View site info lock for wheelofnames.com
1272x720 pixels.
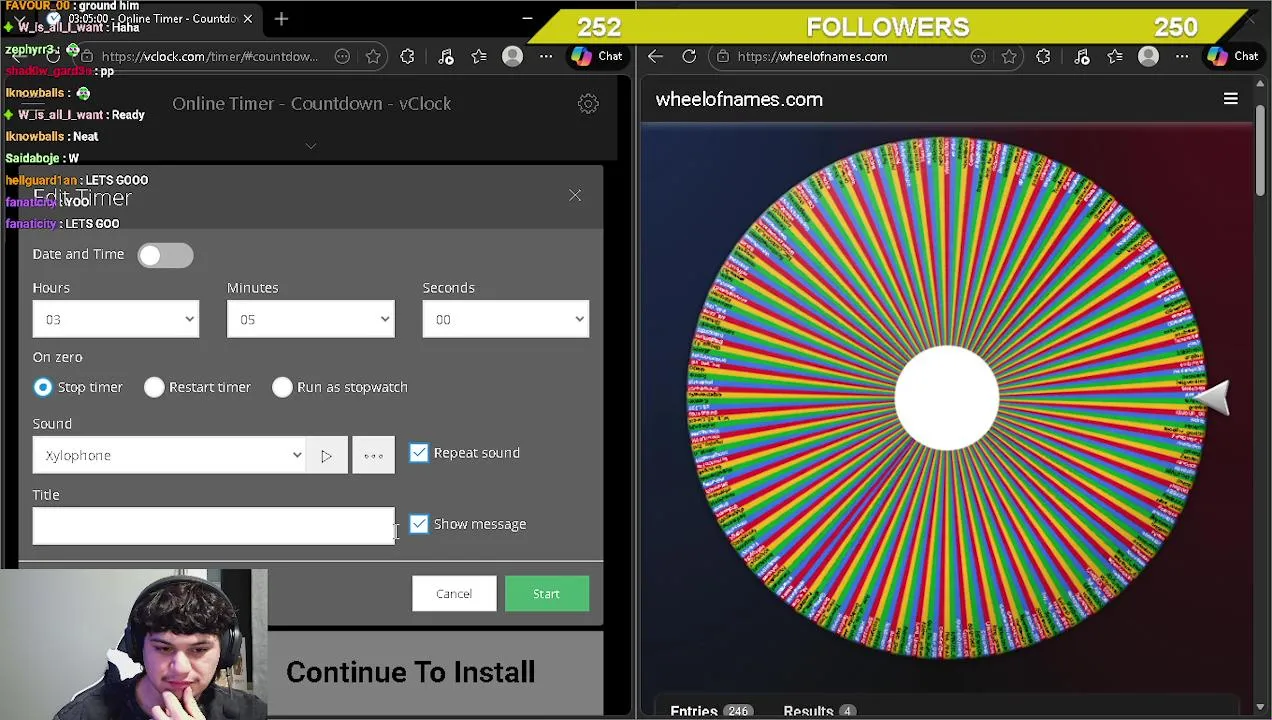[723, 56]
